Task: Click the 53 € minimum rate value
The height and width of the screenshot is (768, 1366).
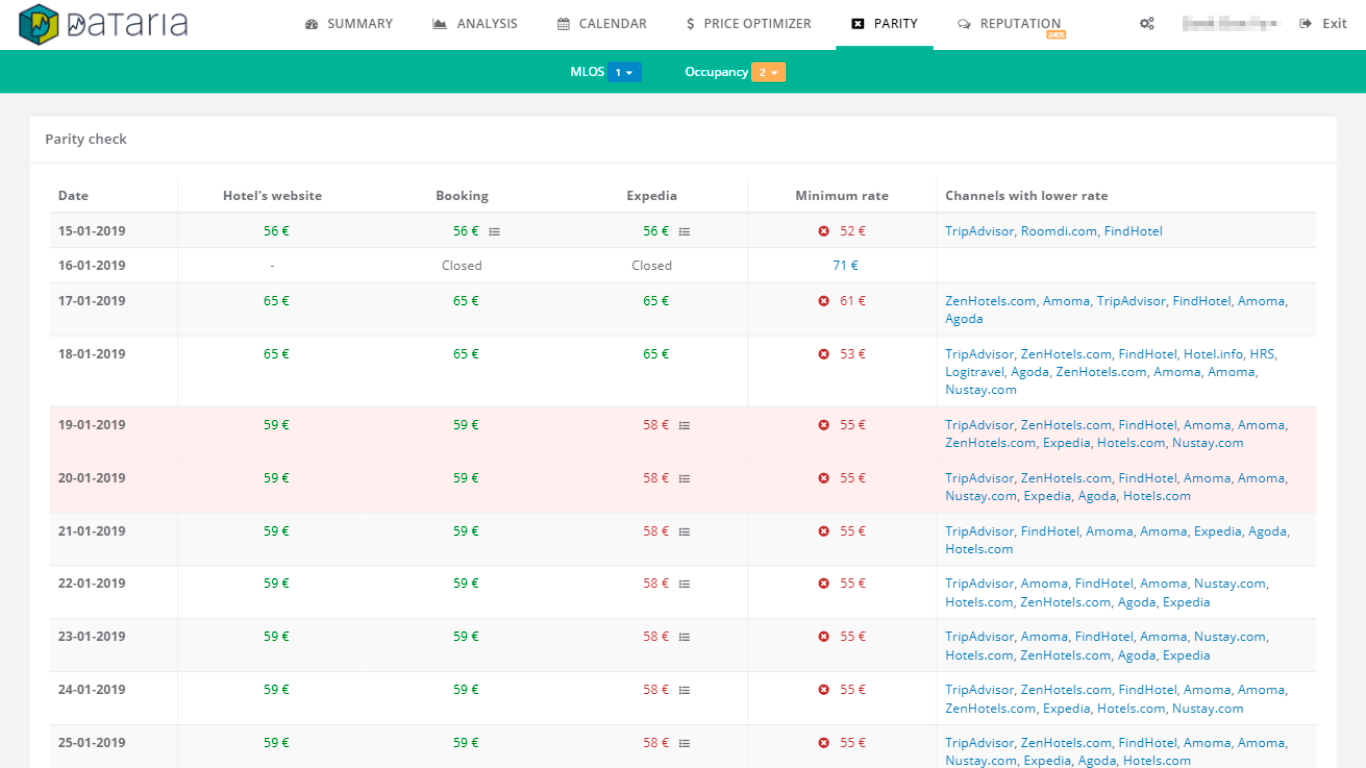Action: click(x=853, y=354)
